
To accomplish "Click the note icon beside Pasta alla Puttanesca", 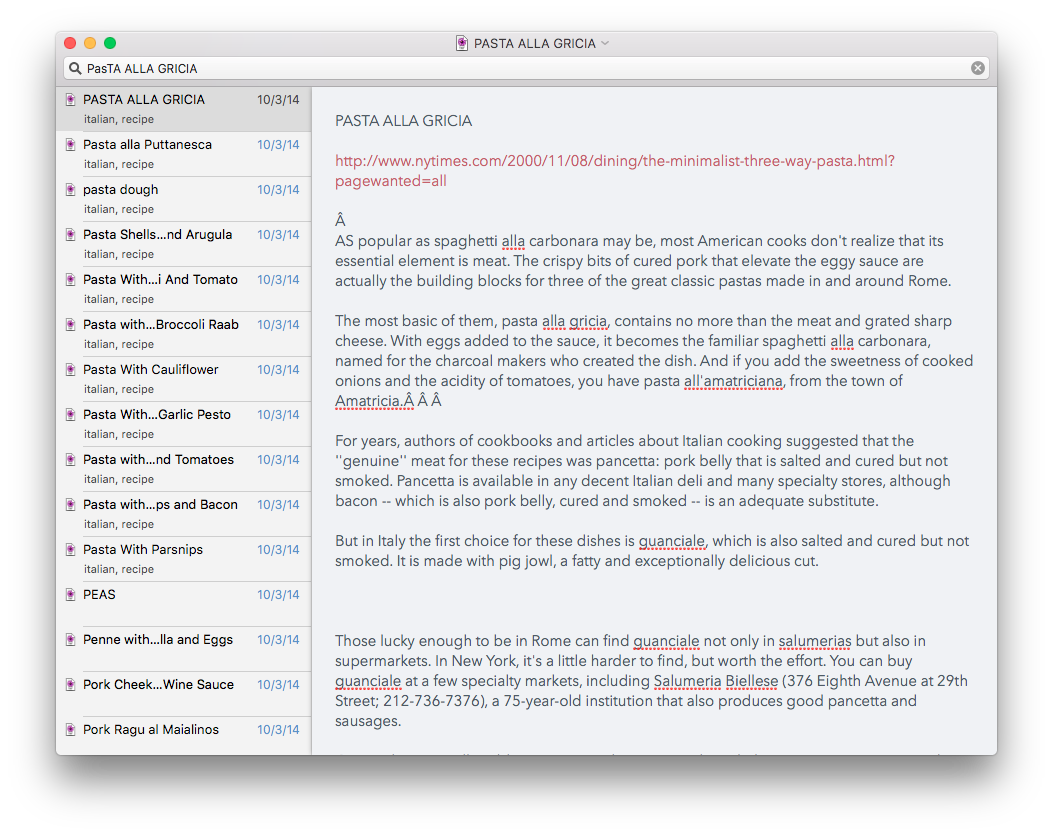I will [71, 144].
